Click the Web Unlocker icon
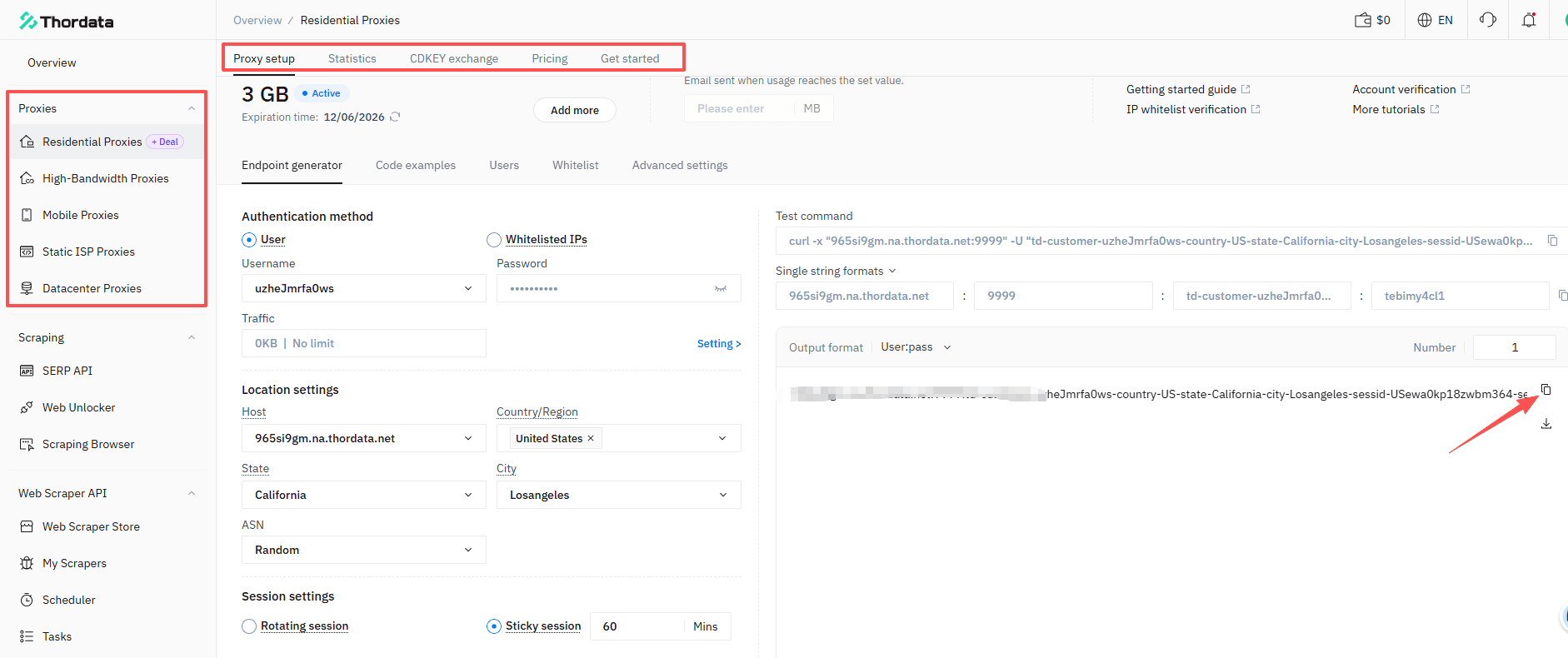Screen dimensions: 1568x658 27,407
